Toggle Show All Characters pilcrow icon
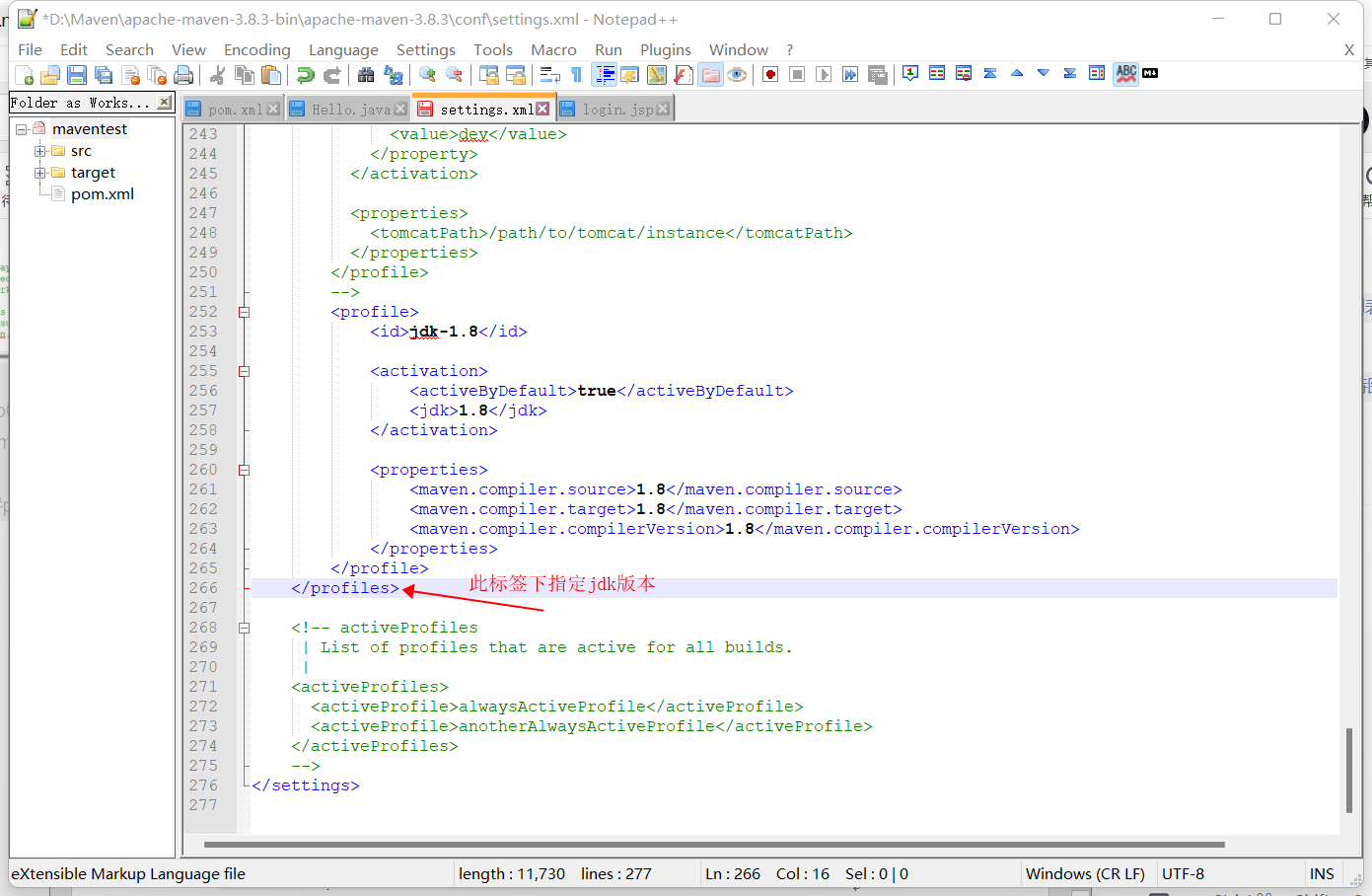 point(576,75)
